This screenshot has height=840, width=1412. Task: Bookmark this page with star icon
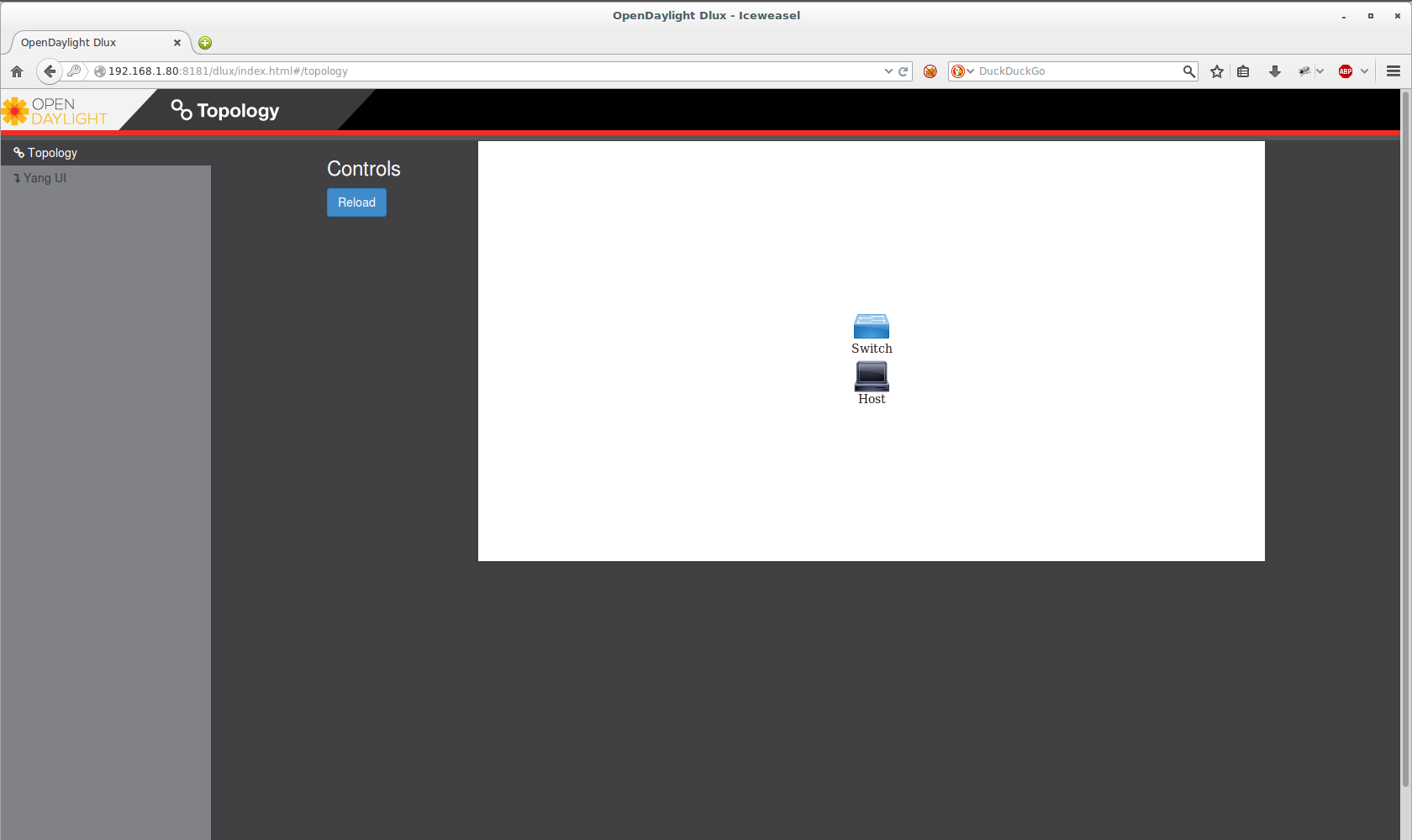(x=1216, y=71)
